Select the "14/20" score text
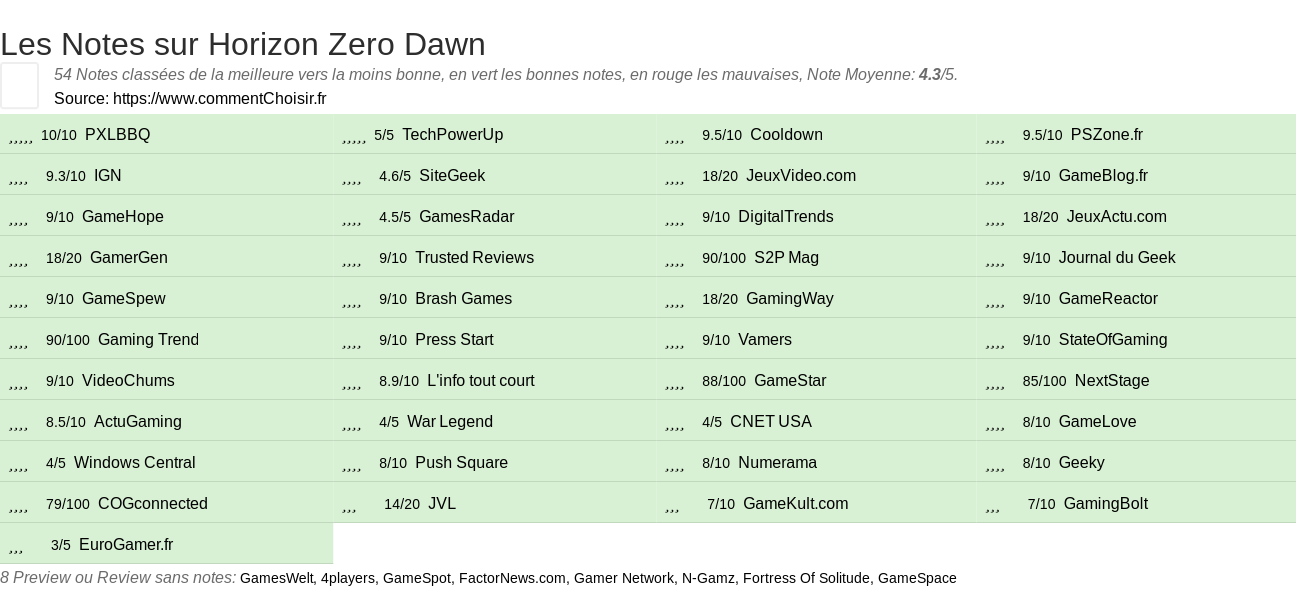This screenshot has height=589, width=1296. (x=402, y=504)
